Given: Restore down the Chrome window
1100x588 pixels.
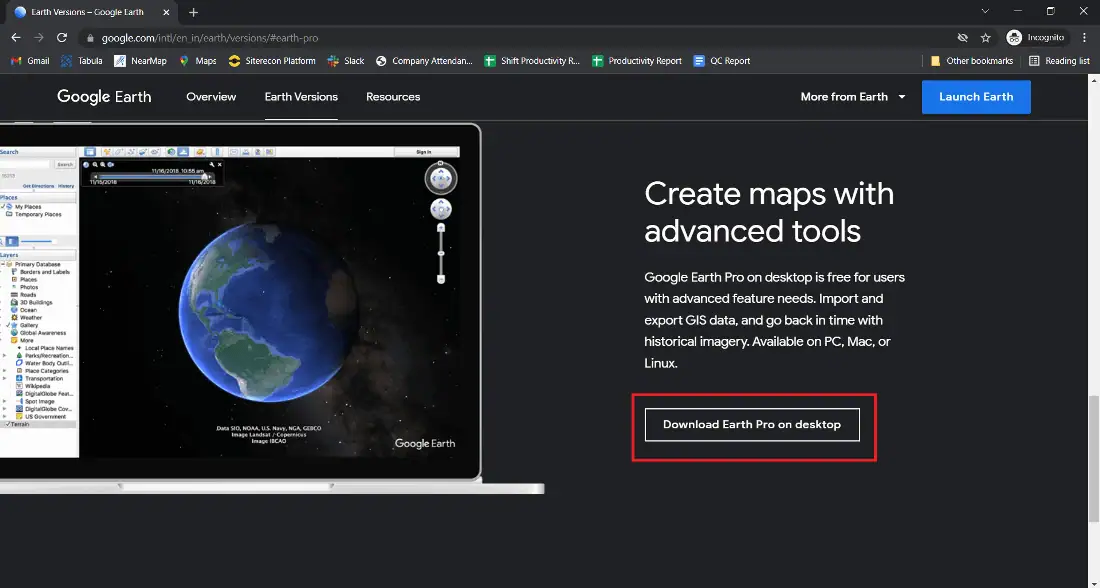Looking at the screenshot, I should (x=1050, y=11).
